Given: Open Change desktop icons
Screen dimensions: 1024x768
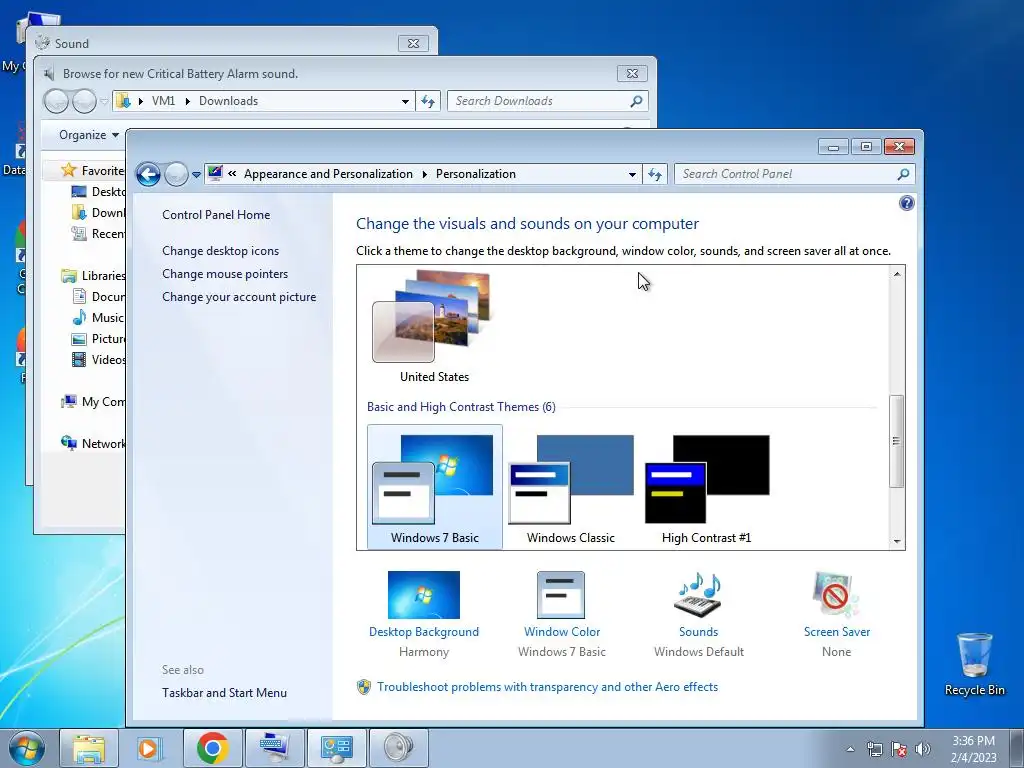Looking at the screenshot, I should click(x=221, y=251).
